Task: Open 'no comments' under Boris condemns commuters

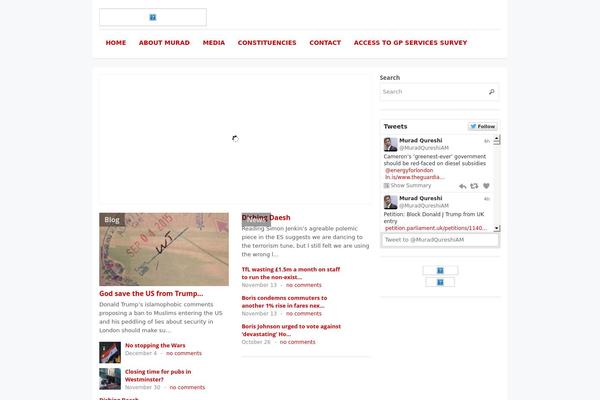Action: 304,313
